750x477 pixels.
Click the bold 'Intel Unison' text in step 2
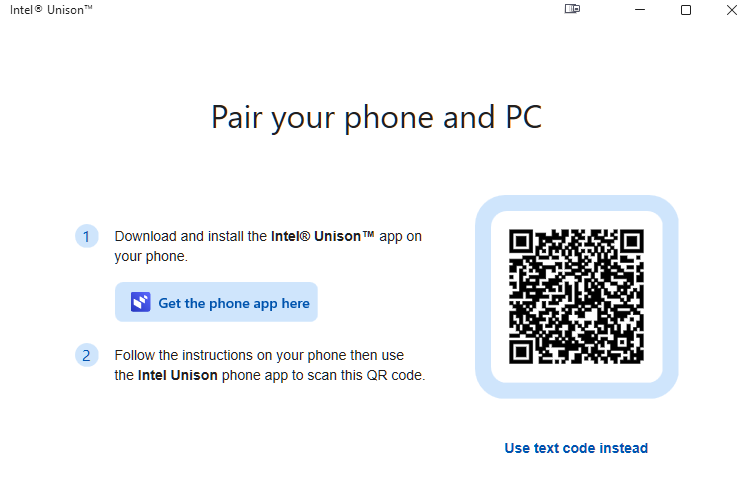(x=177, y=376)
